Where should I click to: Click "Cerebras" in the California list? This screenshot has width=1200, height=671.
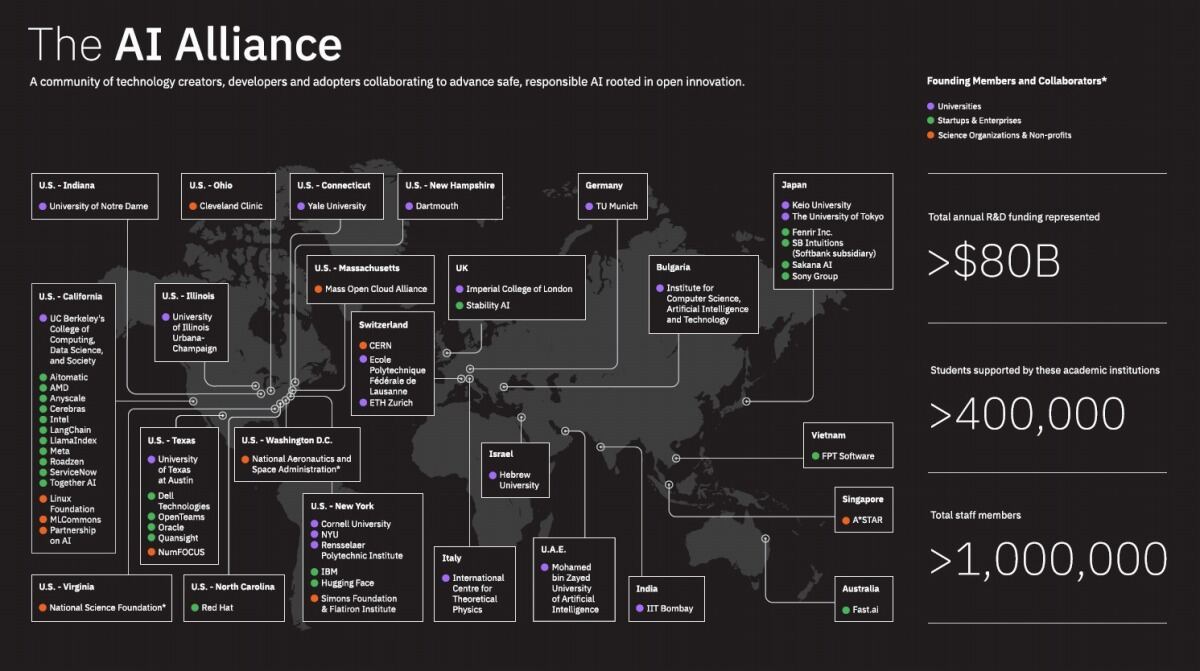click(x=68, y=409)
